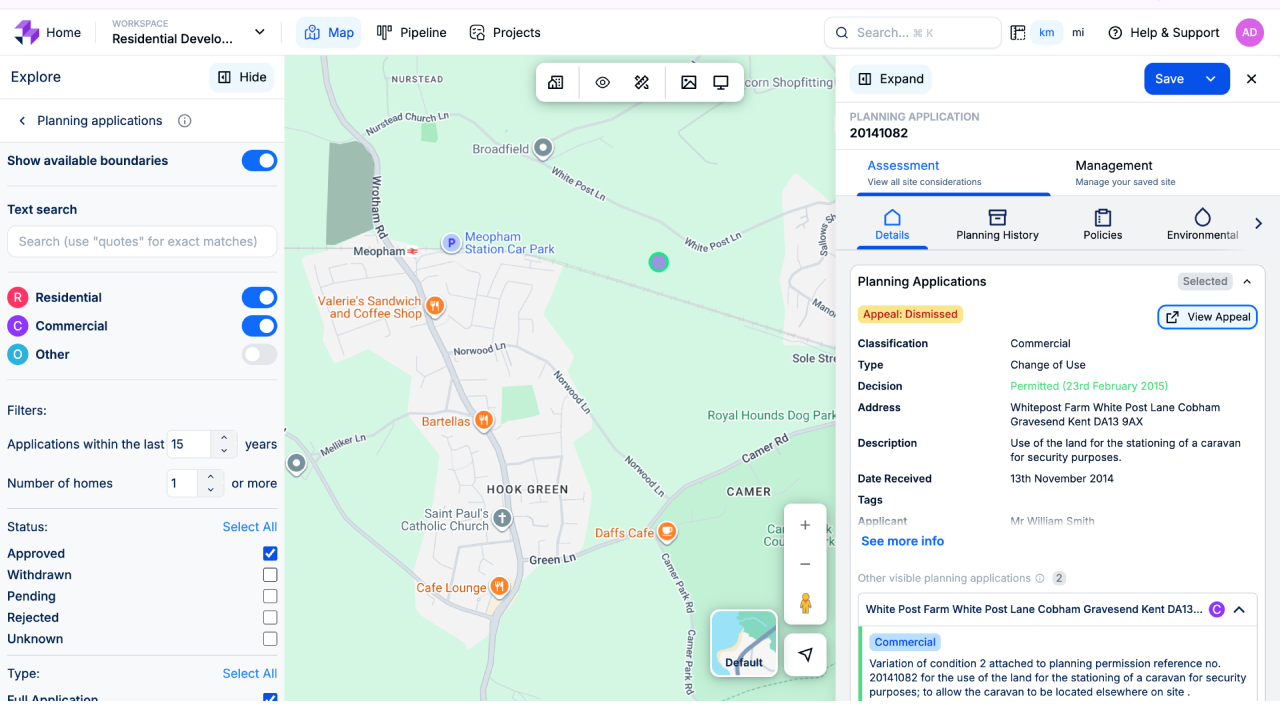Open the Environmental tab
This screenshot has height=720, width=1280.
[1202, 225]
